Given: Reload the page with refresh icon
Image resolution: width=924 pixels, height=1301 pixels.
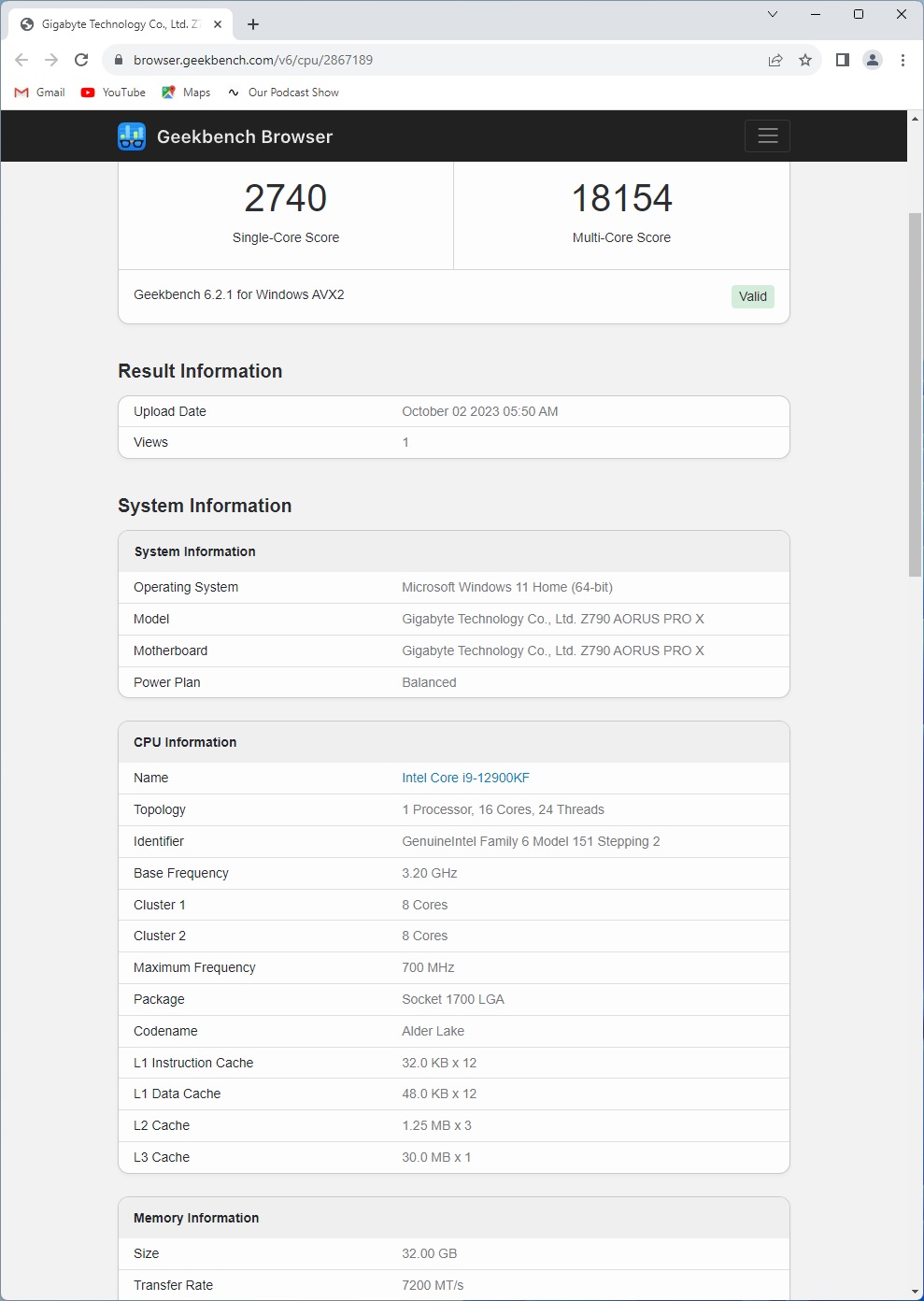Looking at the screenshot, I should (81, 60).
